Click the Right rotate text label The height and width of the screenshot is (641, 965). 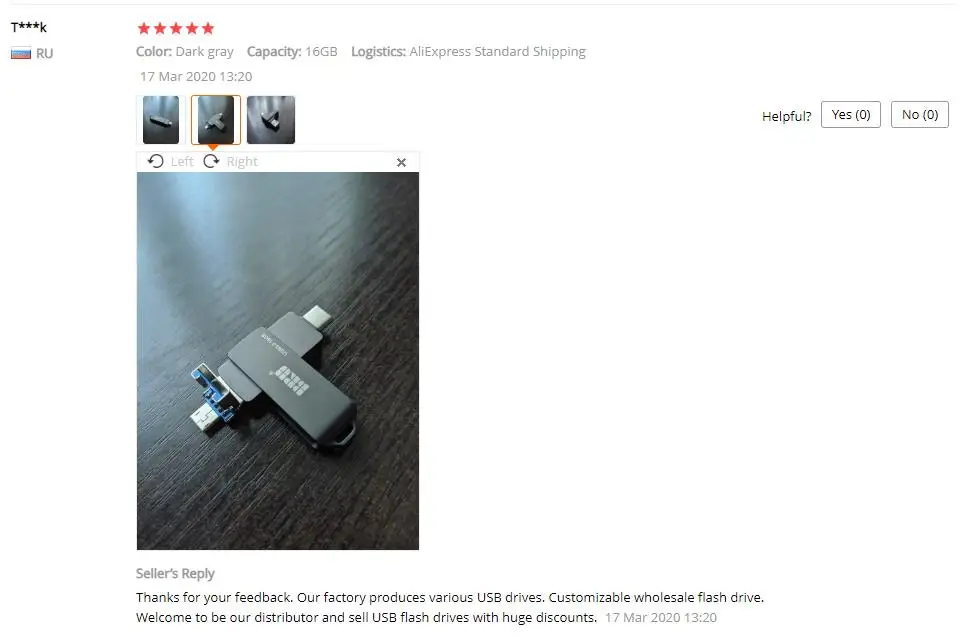(242, 162)
